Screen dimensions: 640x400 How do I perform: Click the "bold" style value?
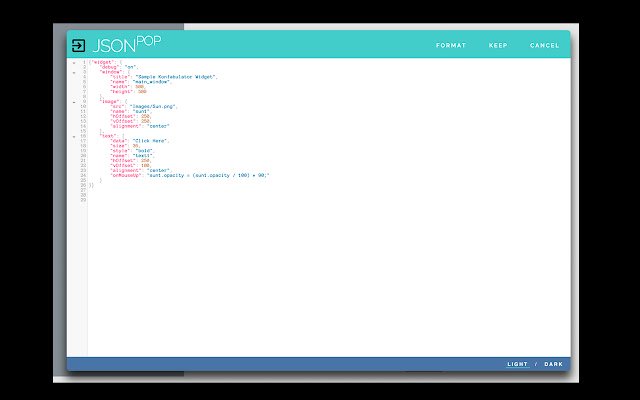point(143,151)
